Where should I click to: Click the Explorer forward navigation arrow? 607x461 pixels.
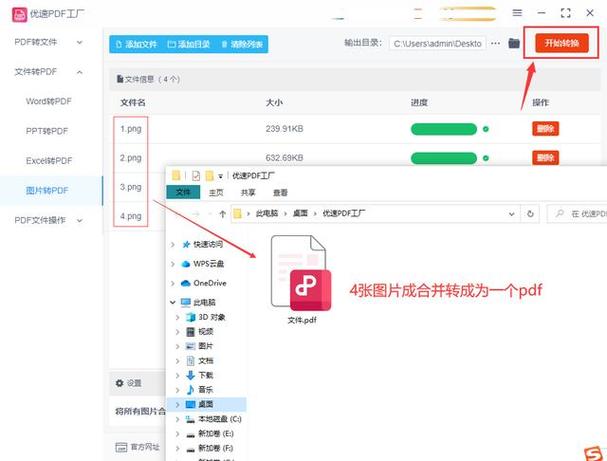click(x=196, y=214)
